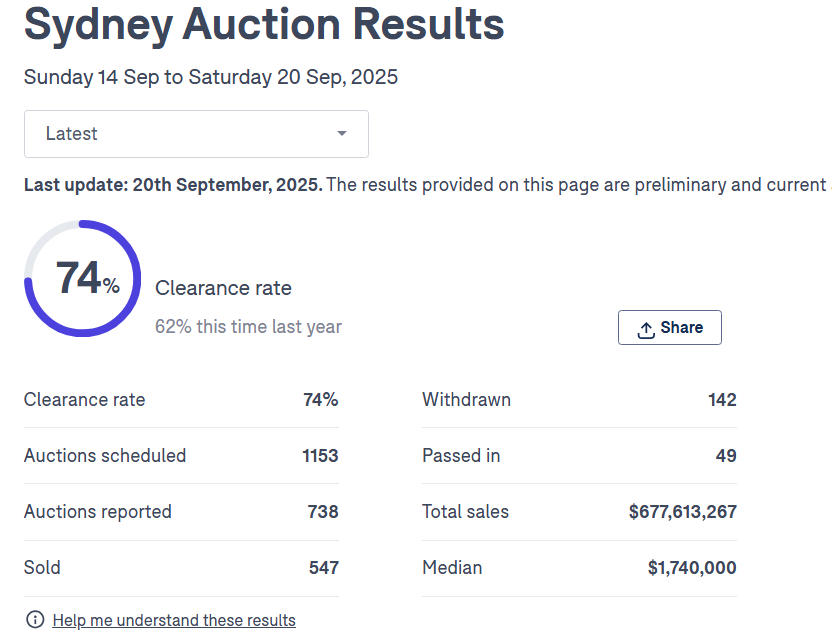The image size is (832, 641).
Task: Click the 62% this time last year text
Action: 248,326
